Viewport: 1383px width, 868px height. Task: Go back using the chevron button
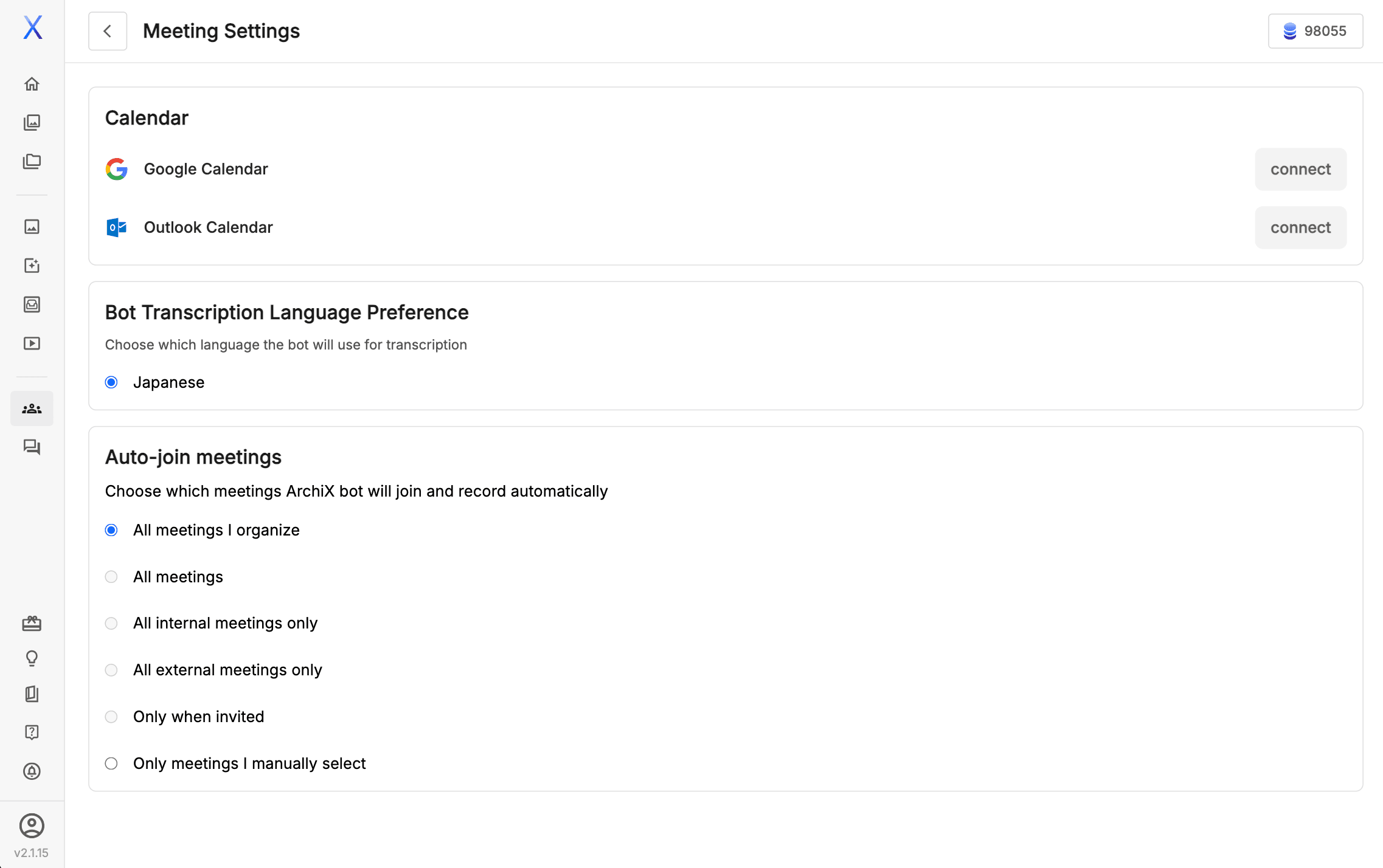tap(108, 31)
